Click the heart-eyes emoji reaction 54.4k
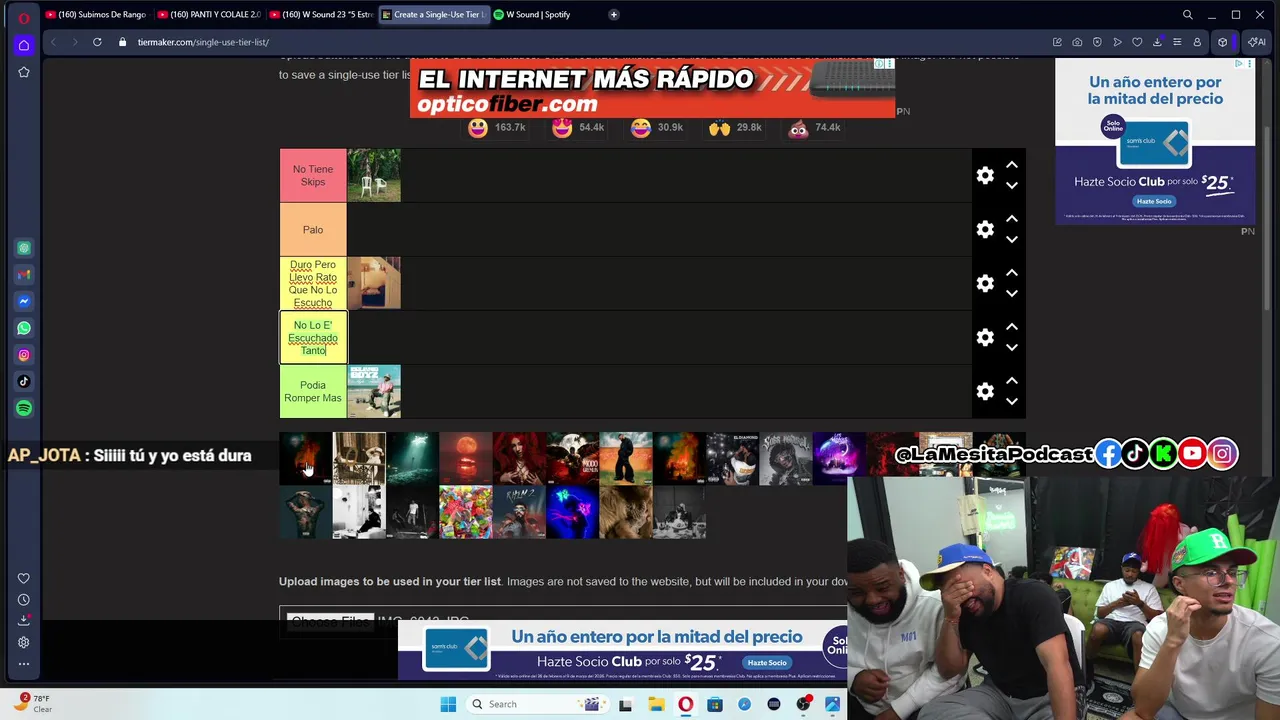The width and height of the screenshot is (1280, 720). [x=562, y=128]
